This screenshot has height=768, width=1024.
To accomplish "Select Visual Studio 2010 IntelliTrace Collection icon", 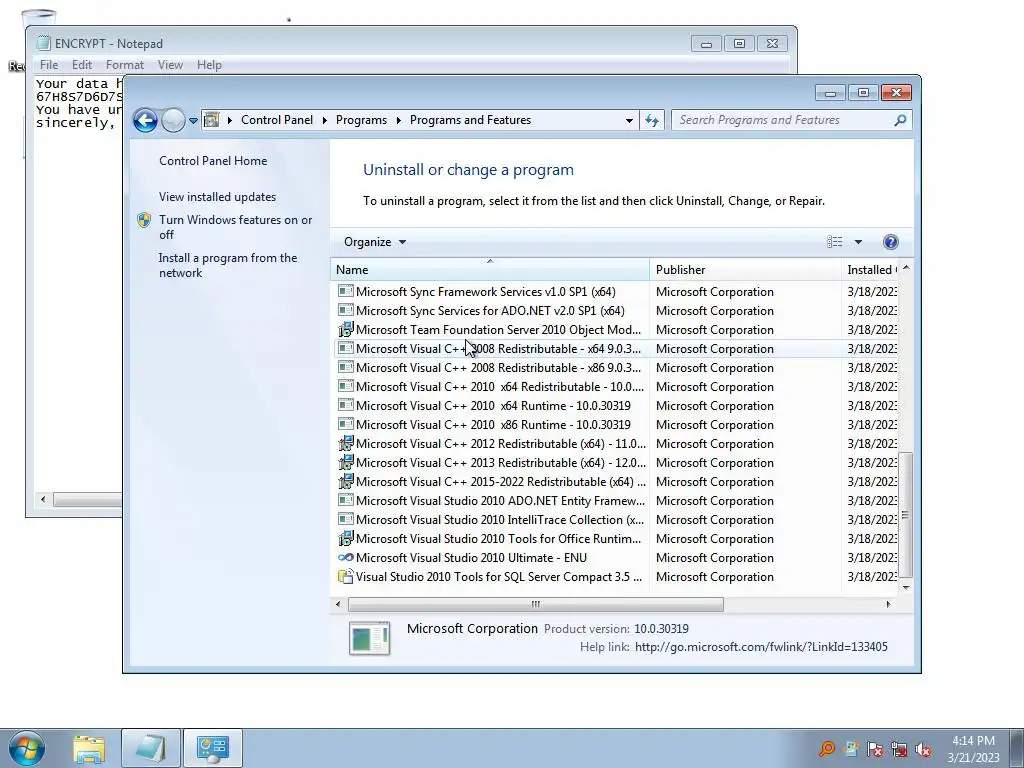I will click(345, 519).
